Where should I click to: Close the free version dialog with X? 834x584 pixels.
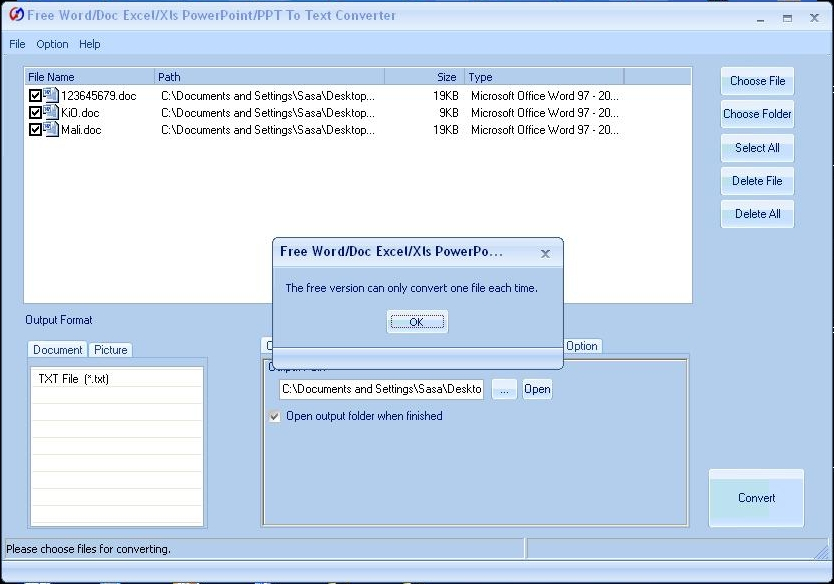[x=545, y=254]
